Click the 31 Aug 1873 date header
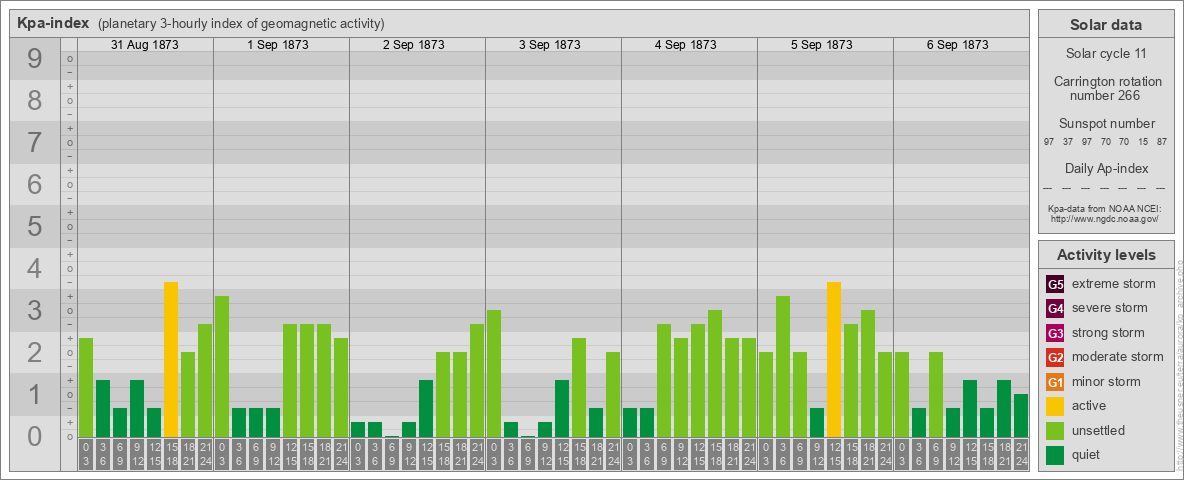 pos(145,45)
